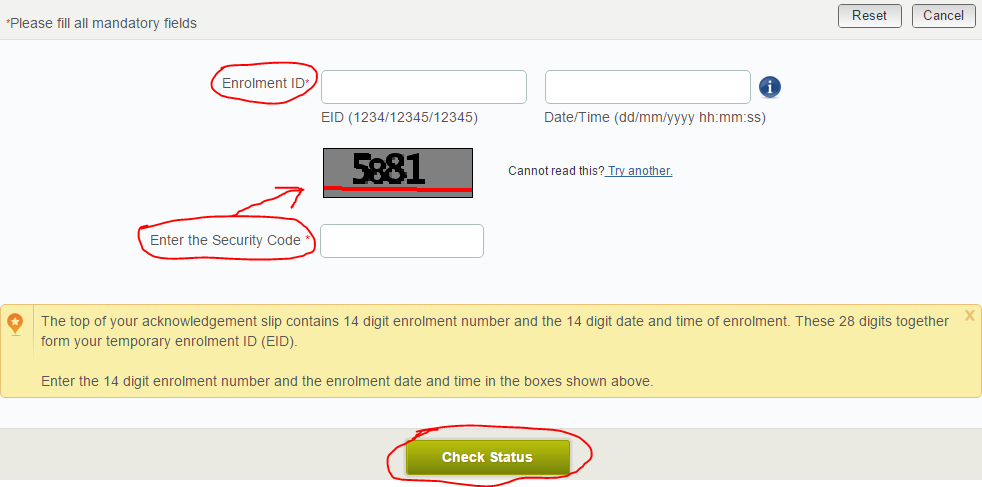Open the Try another captcha link
Screen dimensions: 982x487
[x=639, y=171]
